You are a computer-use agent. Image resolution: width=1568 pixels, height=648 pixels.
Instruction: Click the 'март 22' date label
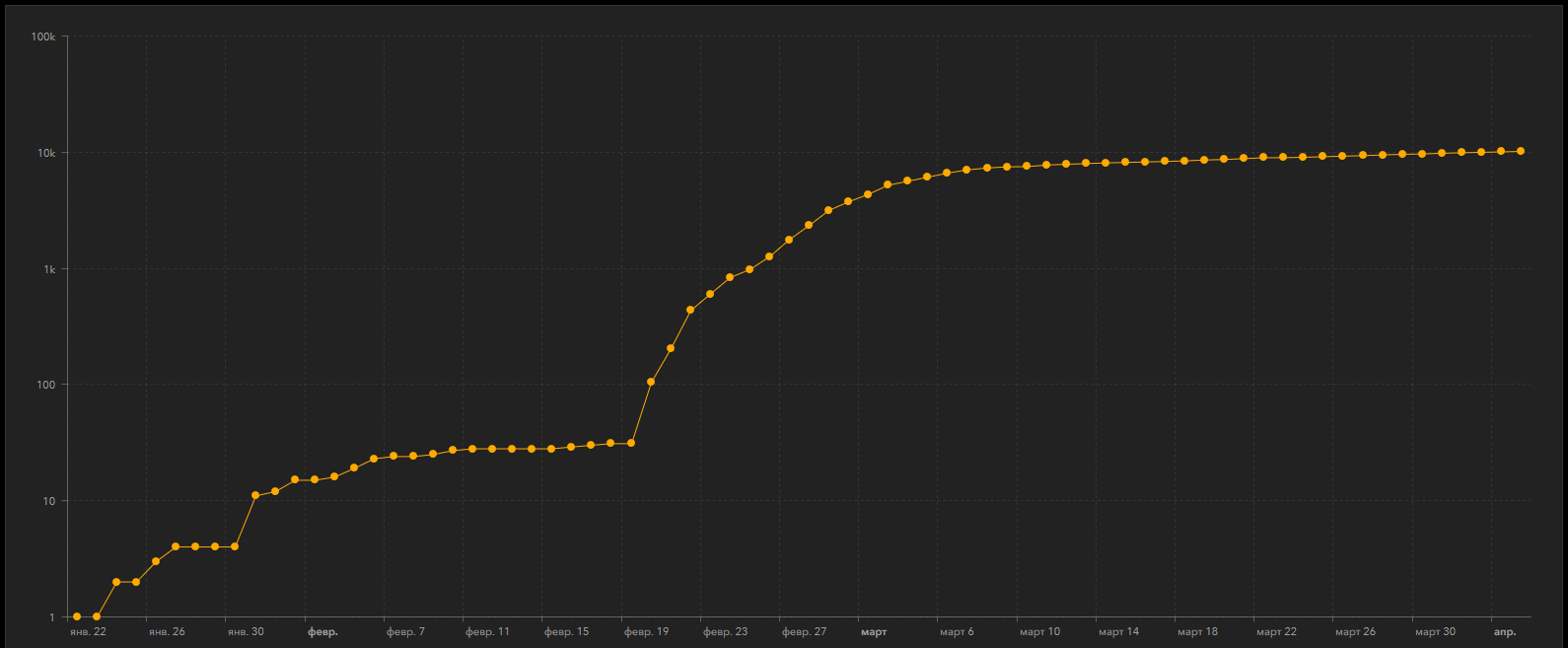(1276, 631)
